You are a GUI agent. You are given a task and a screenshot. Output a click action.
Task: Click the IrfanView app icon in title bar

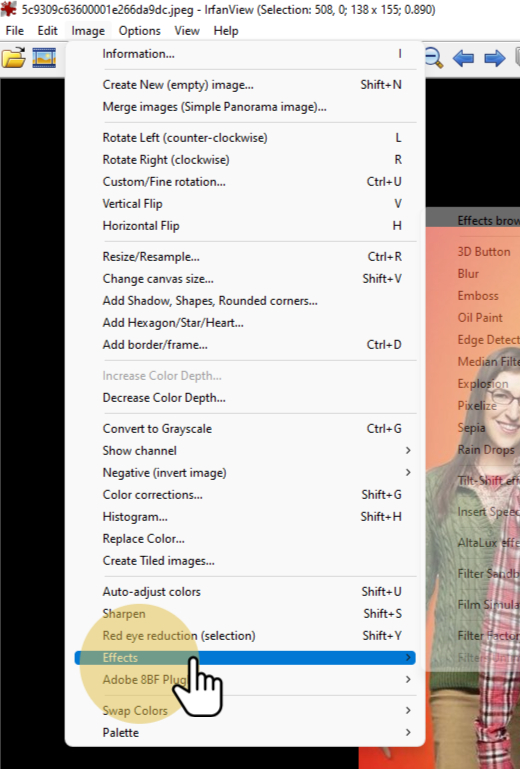pos(8,9)
